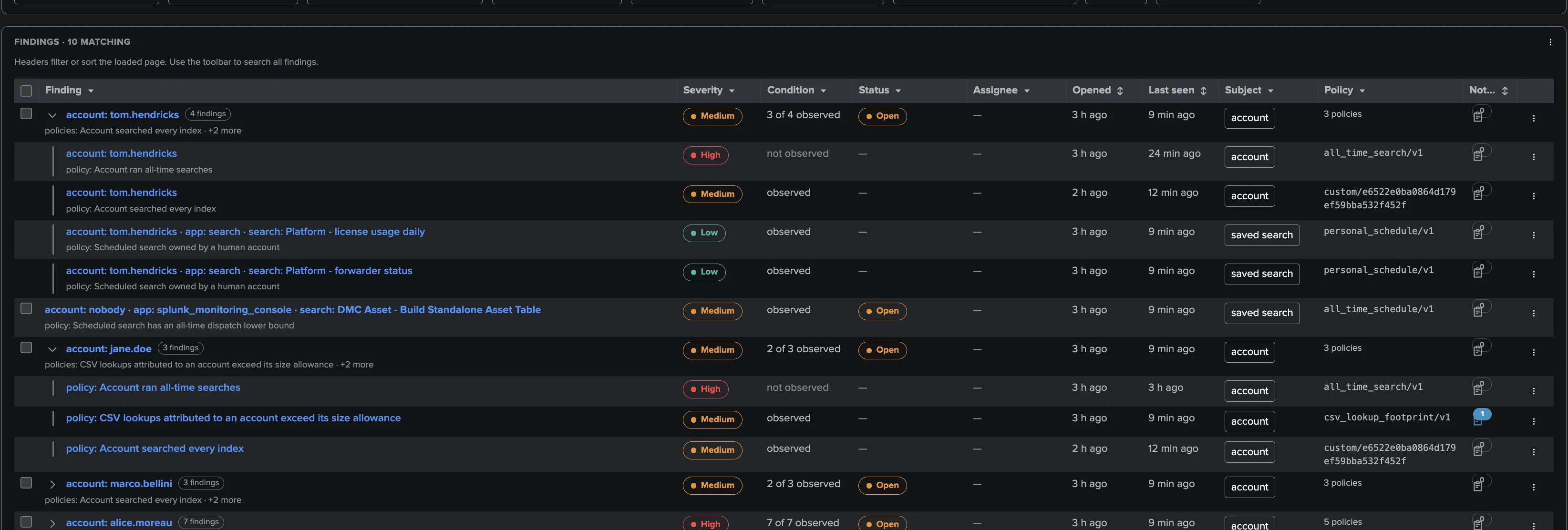Open notes icon for license usage daily row
The height and width of the screenshot is (530, 1568).
tap(1480, 231)
